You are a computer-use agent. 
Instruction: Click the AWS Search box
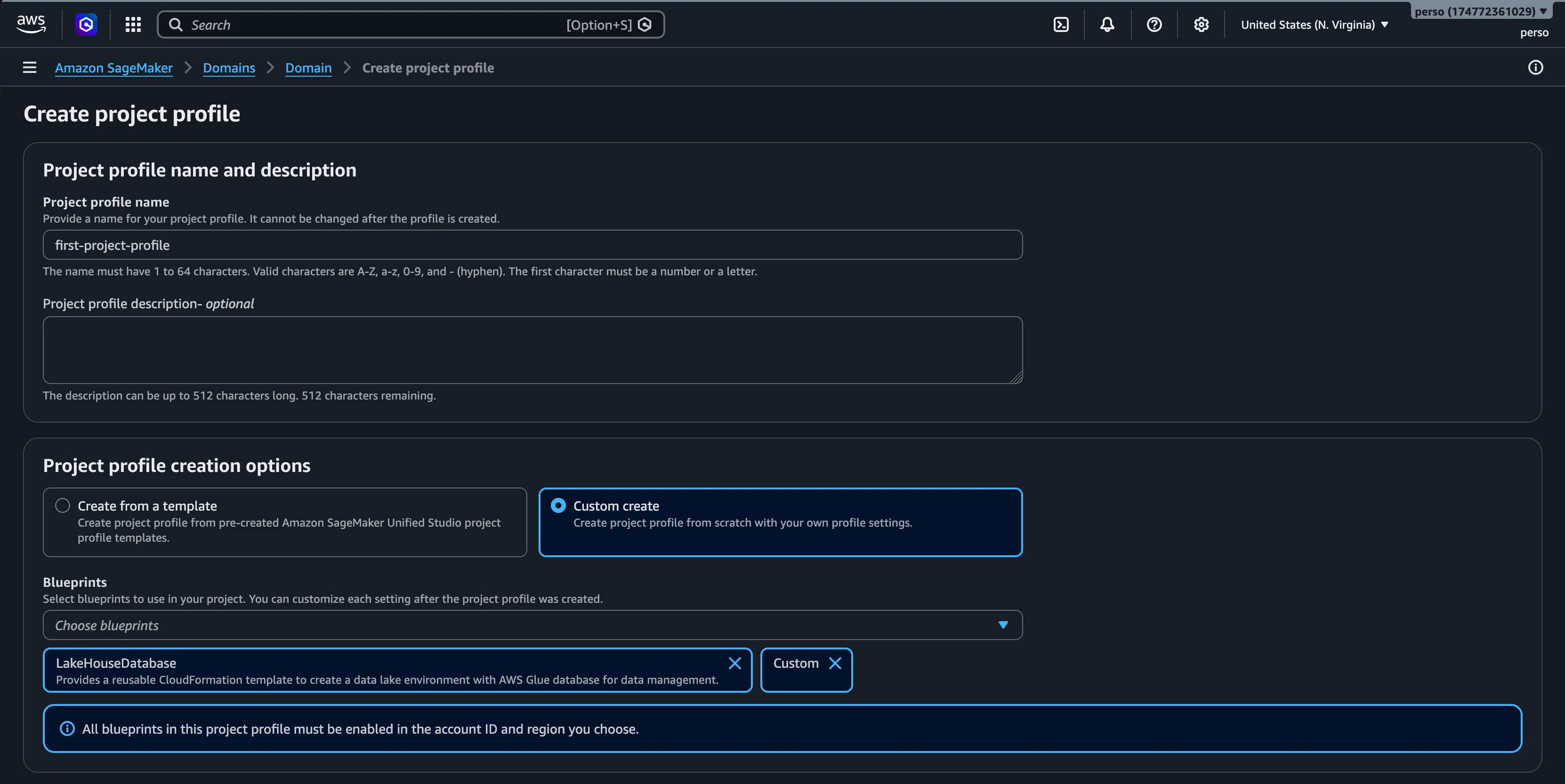point(411,24)
